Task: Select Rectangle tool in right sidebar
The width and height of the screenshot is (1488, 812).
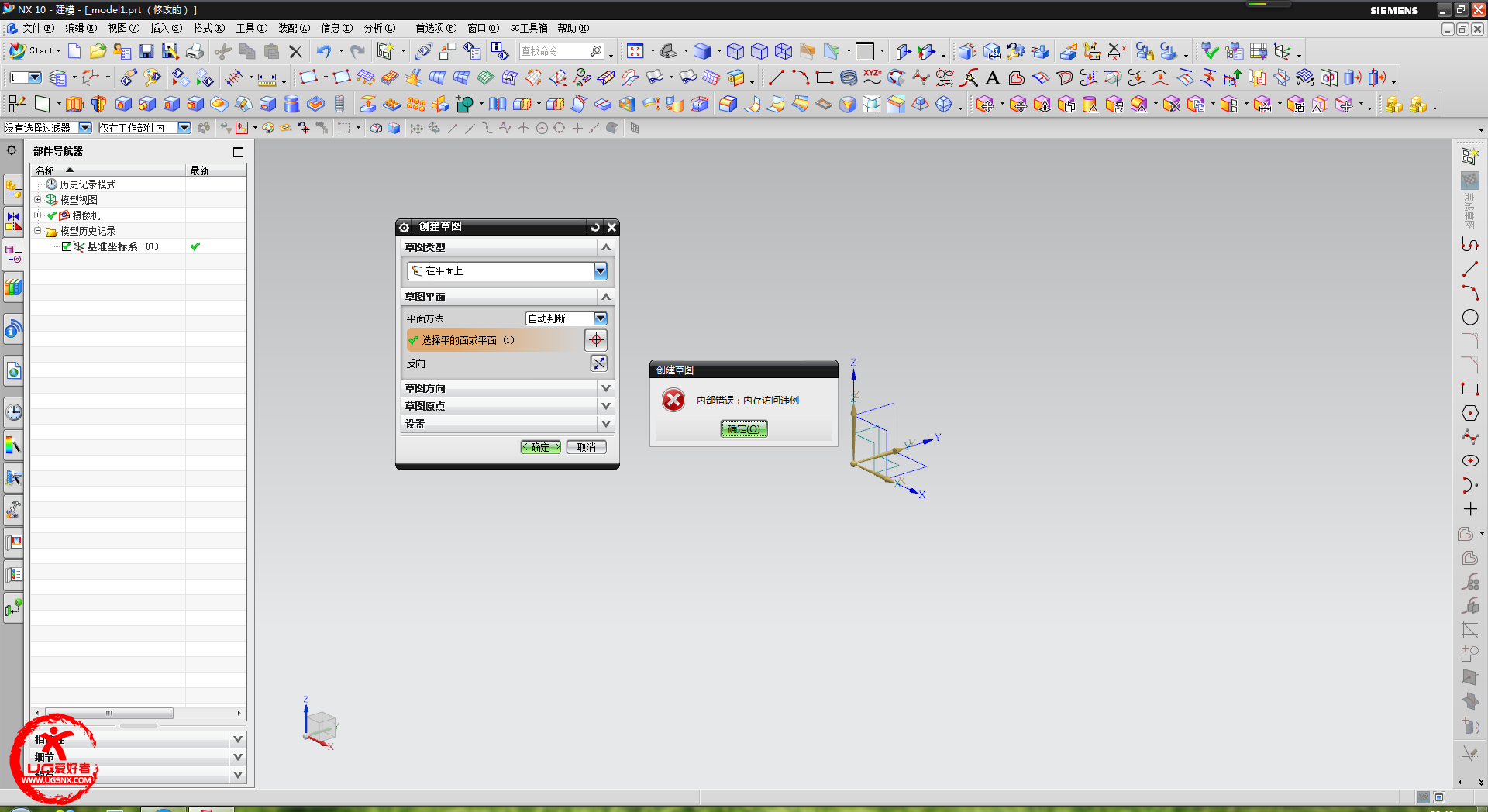Action: point(1470,389)
